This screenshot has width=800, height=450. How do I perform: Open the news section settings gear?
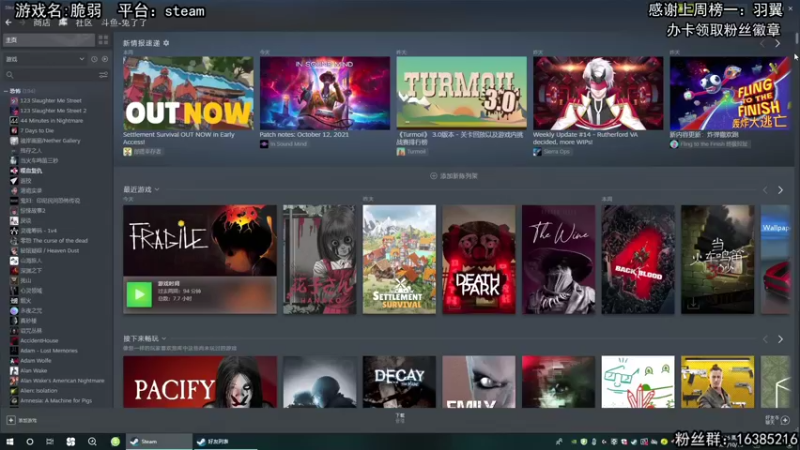tap(166, 43)
